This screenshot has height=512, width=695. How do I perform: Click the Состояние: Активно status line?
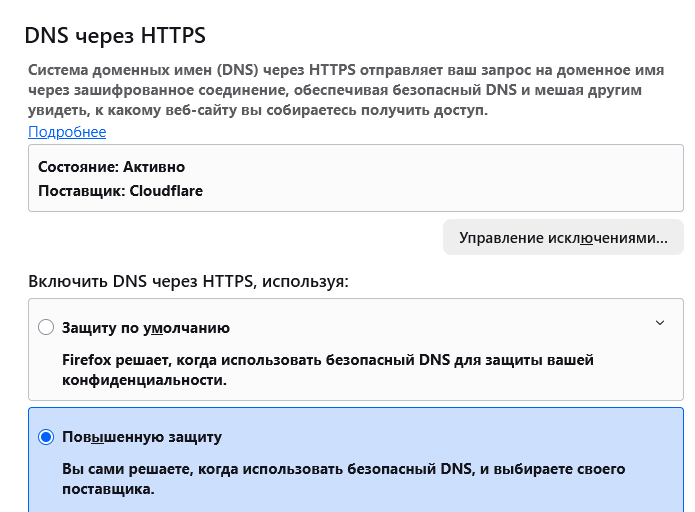[111, 167]
